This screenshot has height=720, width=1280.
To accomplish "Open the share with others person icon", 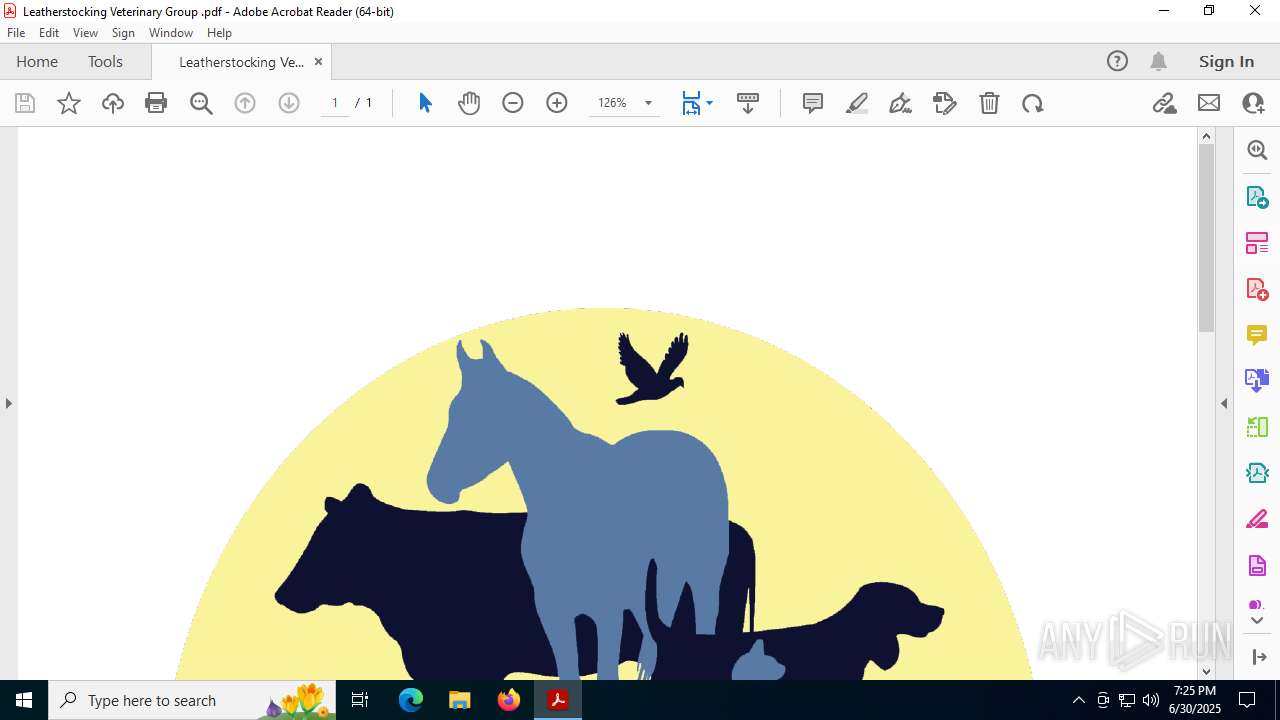I will pyautogui.click(x=1253, y=103).
